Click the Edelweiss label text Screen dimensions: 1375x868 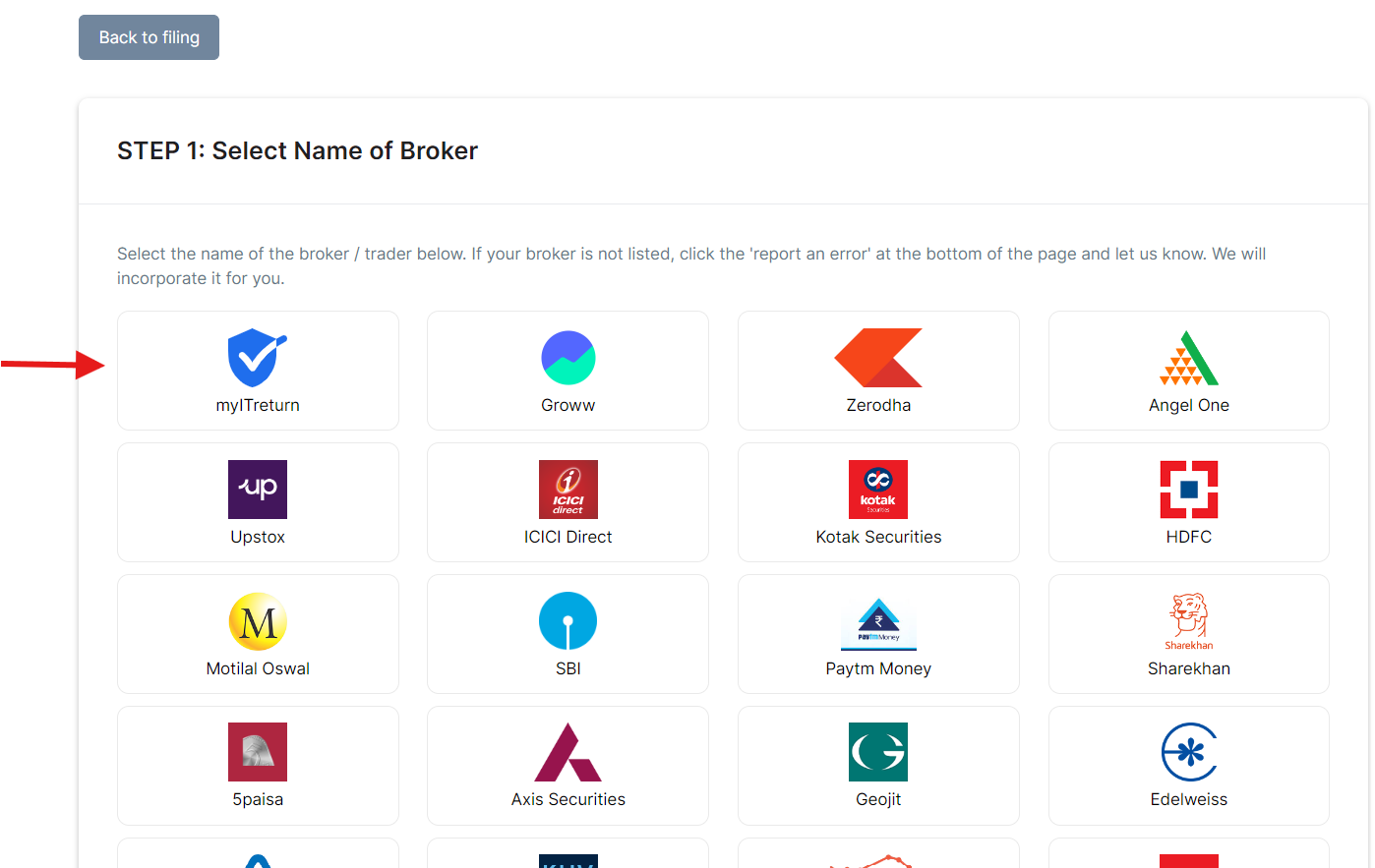[1189, 799]
